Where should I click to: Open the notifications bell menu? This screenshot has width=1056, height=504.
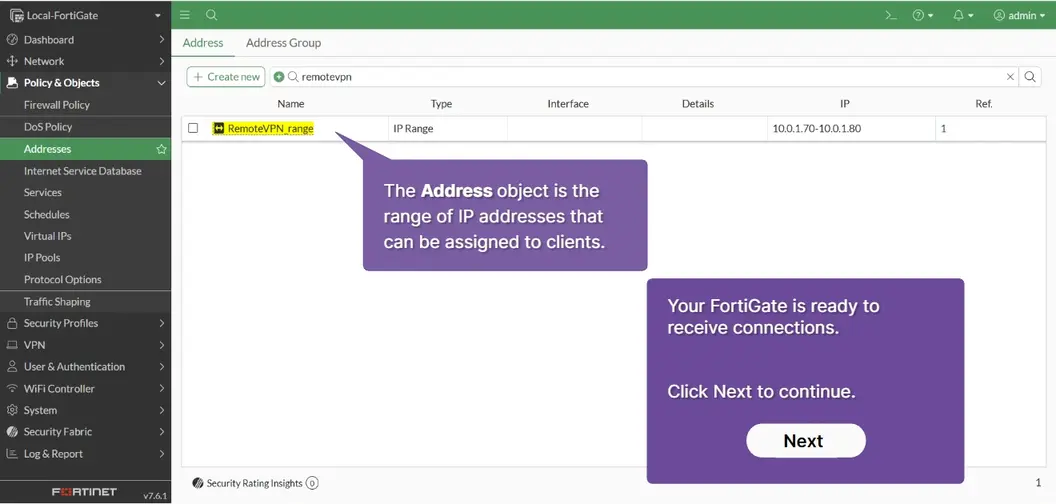tap(964, 15)
